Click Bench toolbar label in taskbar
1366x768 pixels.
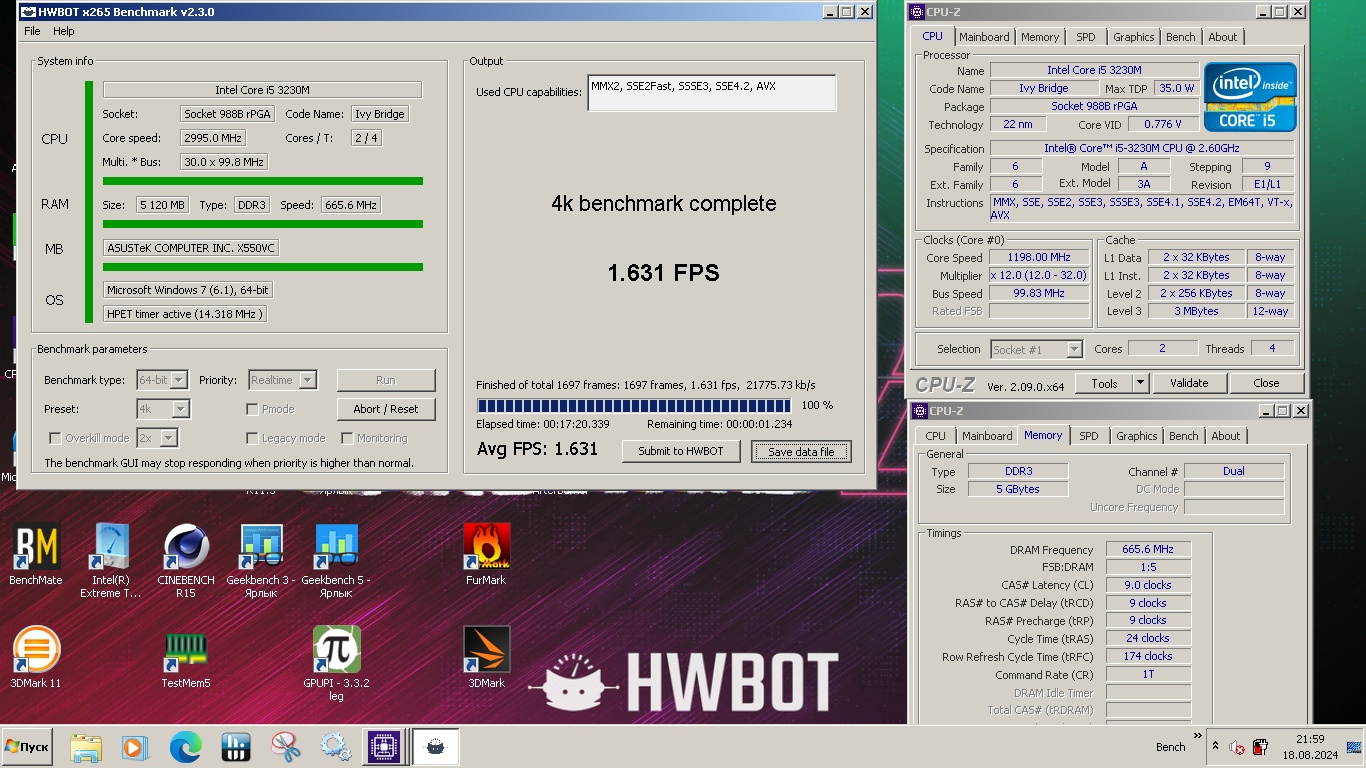pyautogui.click(x=1170, y=747)
